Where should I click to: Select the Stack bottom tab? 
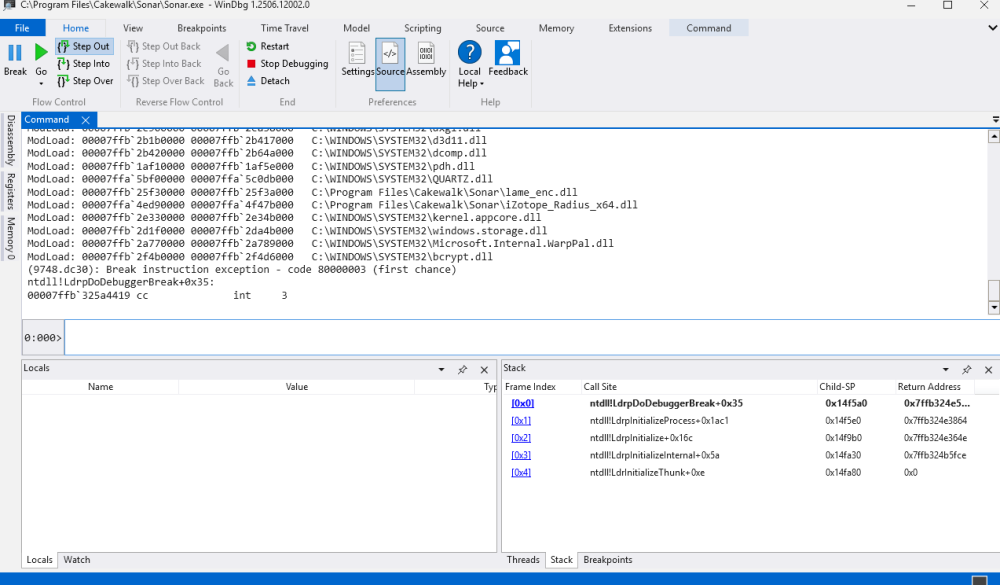[561, 559]
